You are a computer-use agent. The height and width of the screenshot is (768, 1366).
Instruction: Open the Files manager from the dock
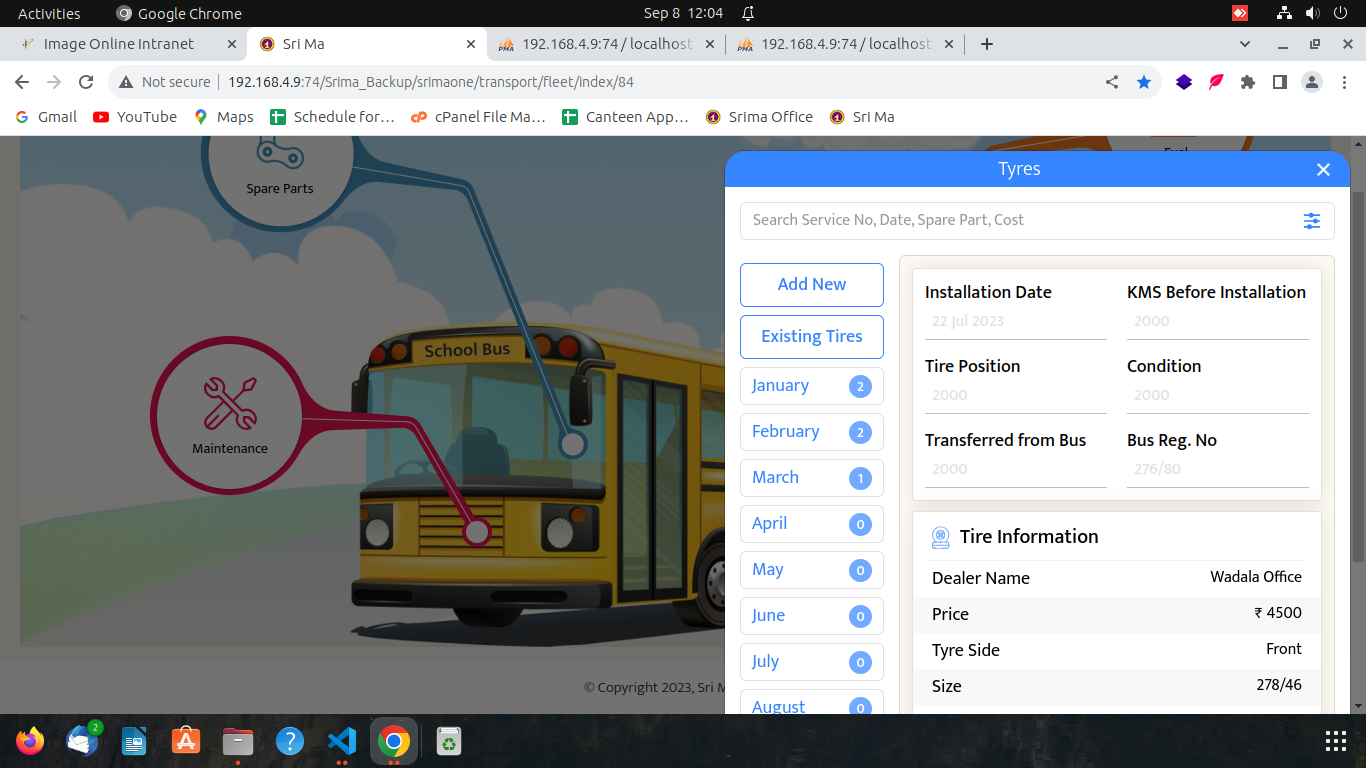238,741
